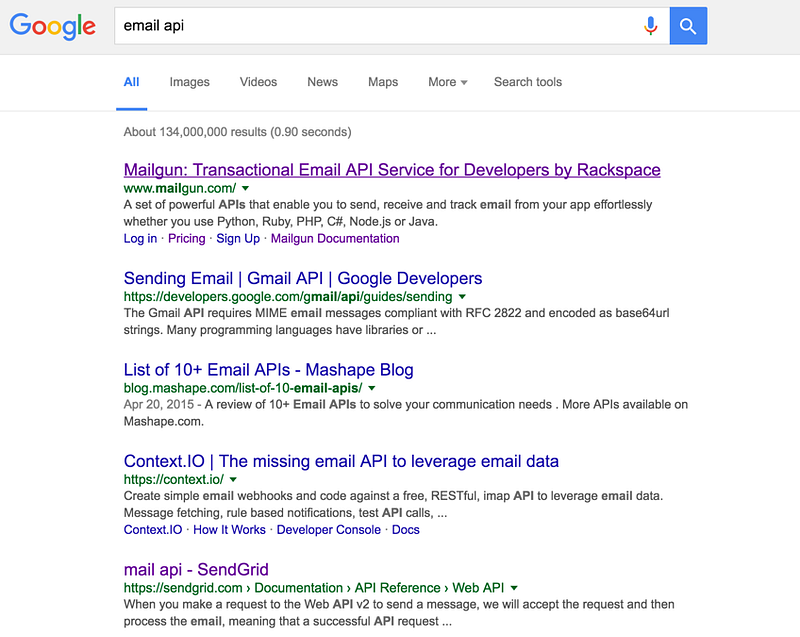The height and width of the screenshot is (637, 800).
Task: Open the Maps tab
Action: click(x=383, y=82)
